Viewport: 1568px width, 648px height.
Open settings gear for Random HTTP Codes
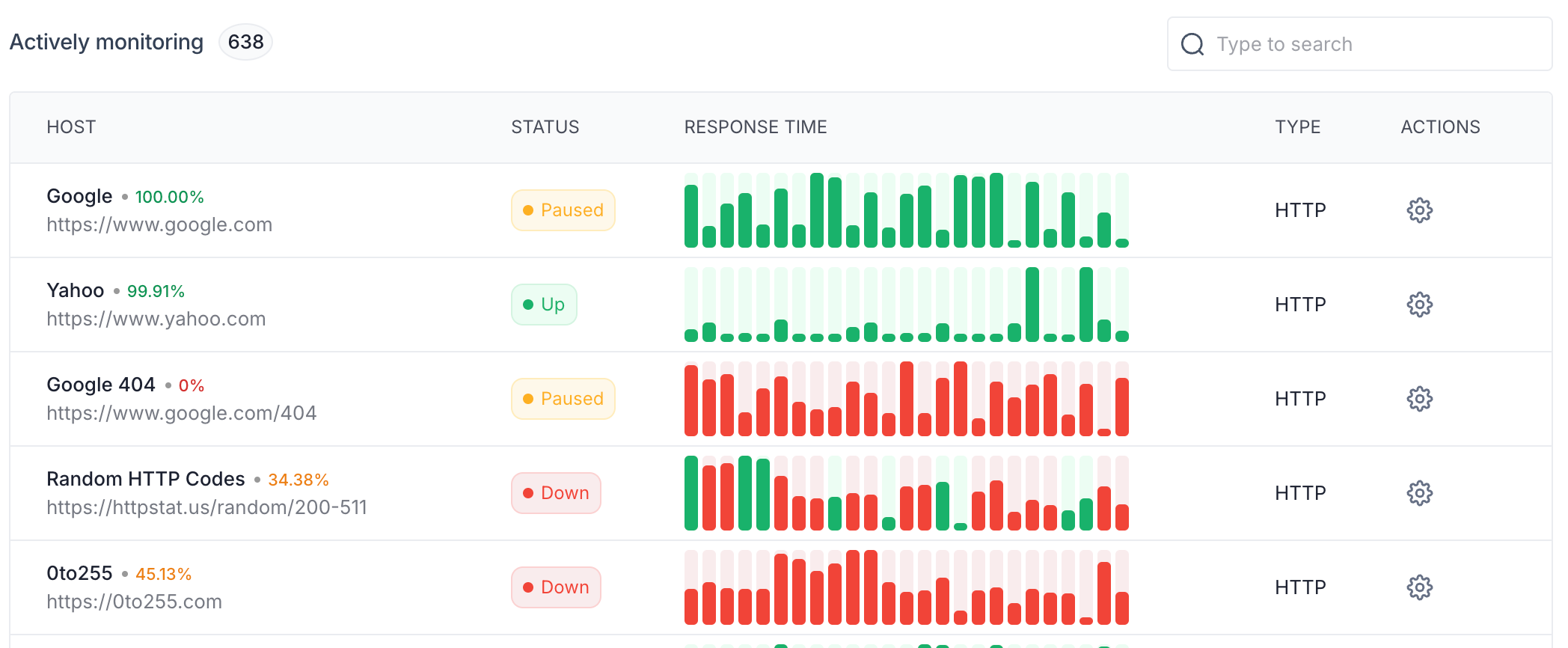coord(1419,493)
